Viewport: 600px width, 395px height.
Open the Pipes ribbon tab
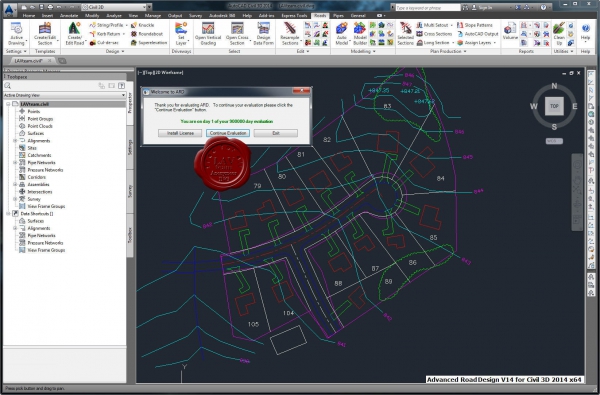338,16
